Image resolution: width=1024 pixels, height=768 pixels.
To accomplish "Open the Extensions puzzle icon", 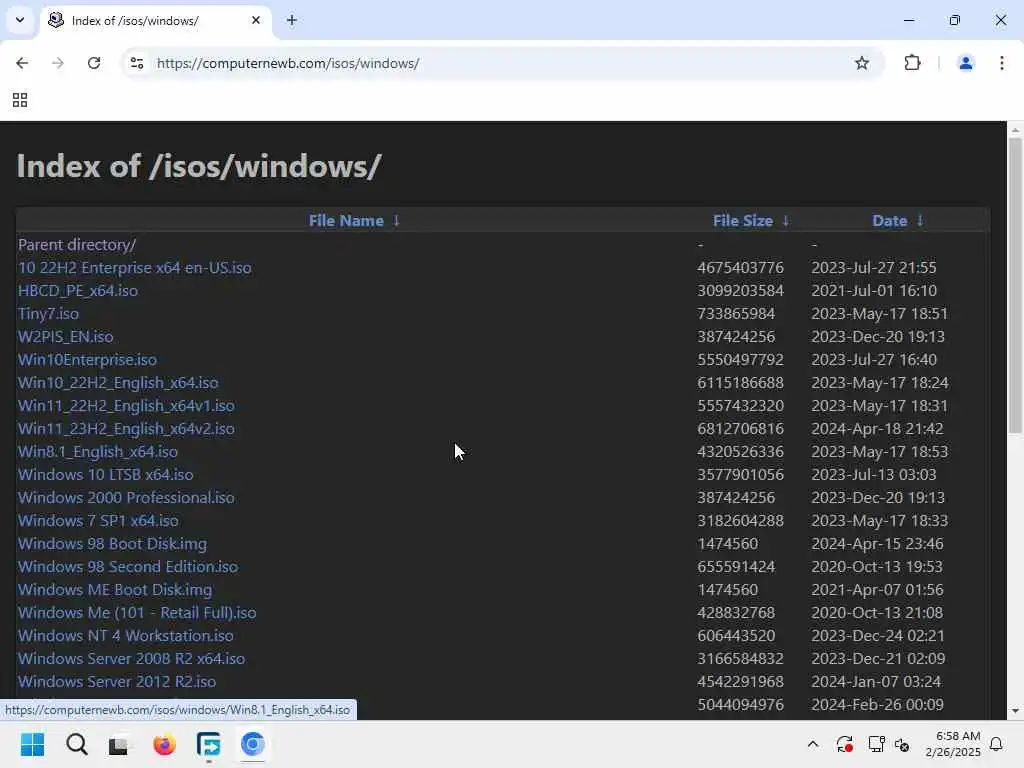I will [912, 63].
